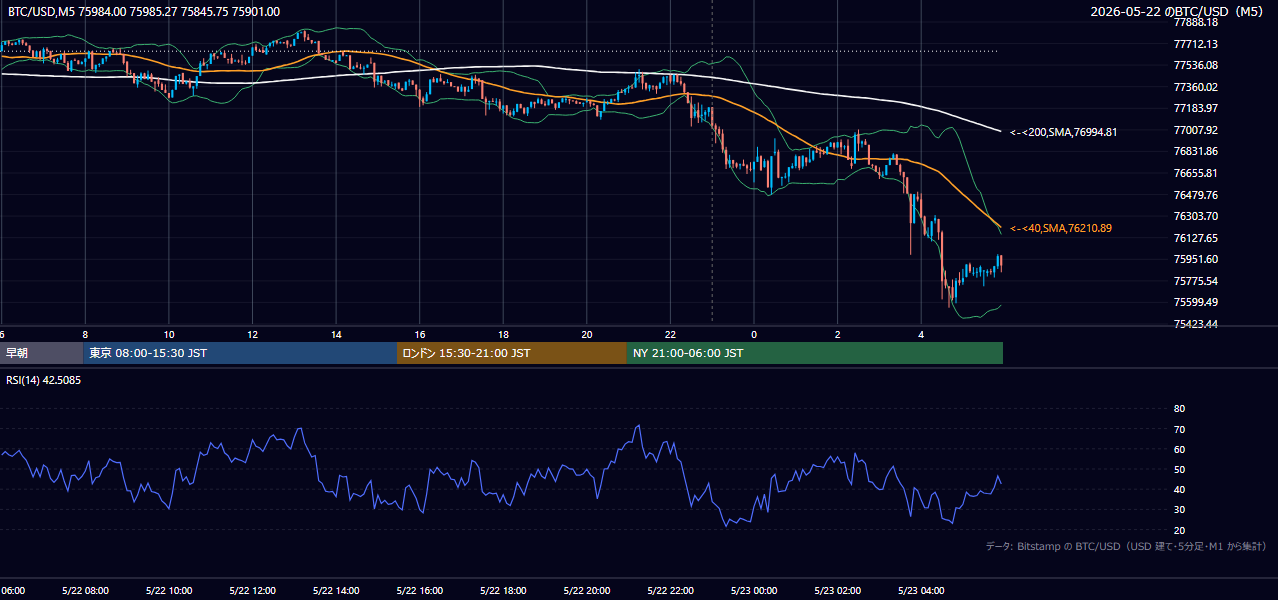Click the bottom date label 5/22 18:00
Image resolution: width=1278 pixels, height=600 pixels.
[502, 590]
